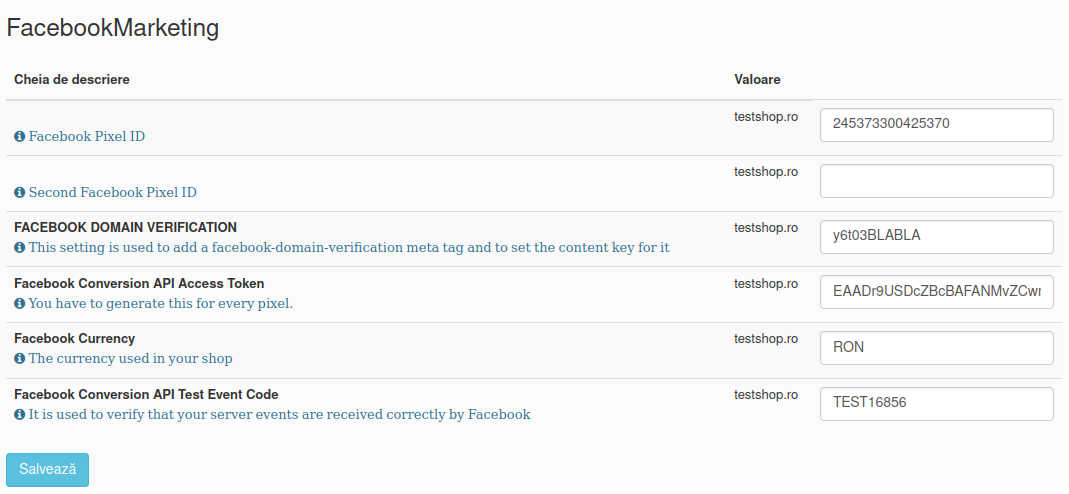Screen dimensions: 1069x494
Task: Click the FacebookMarketing page heading
Action: pos(112,28)
